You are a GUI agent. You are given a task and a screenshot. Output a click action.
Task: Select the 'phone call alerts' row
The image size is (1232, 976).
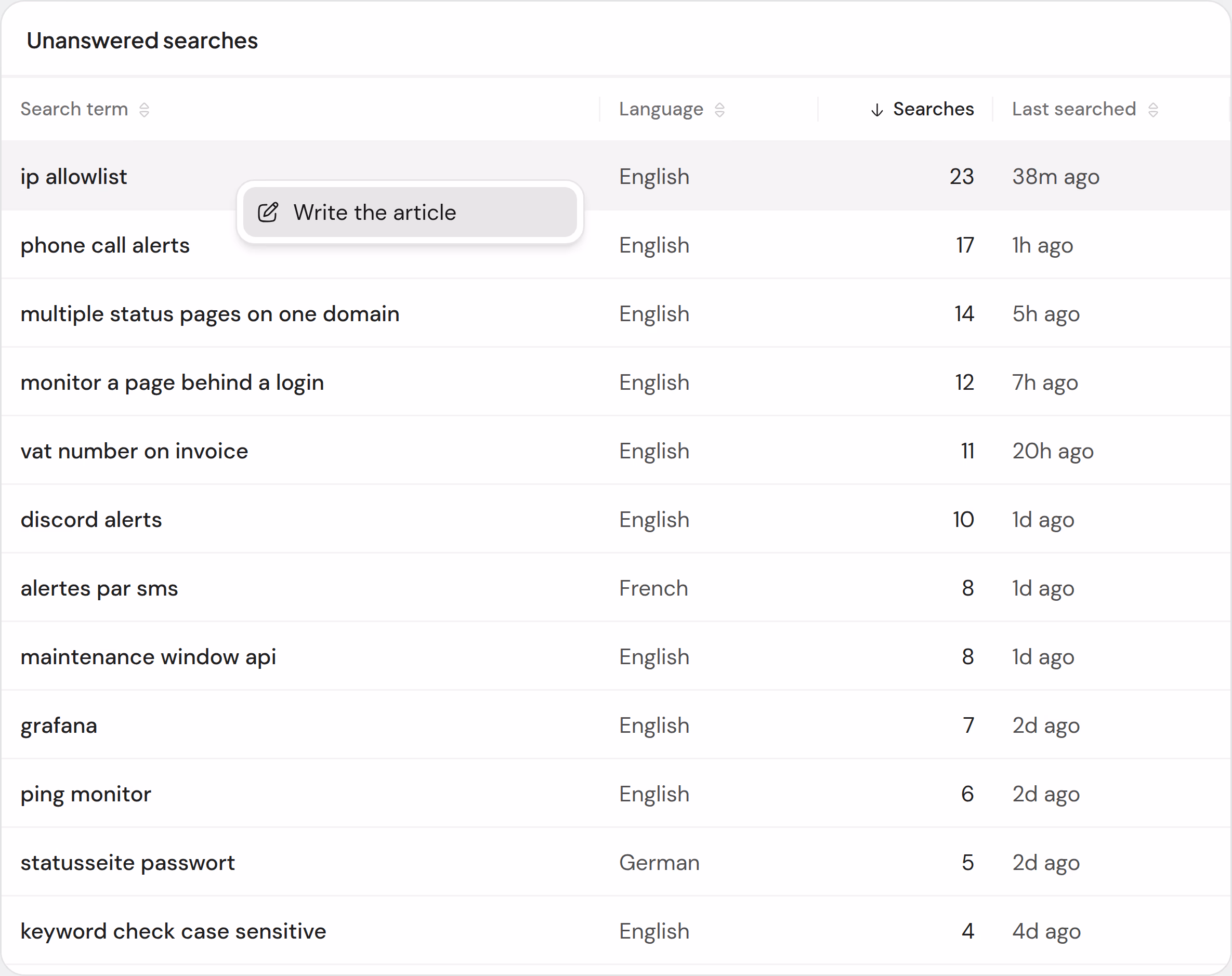pos(616,245)
